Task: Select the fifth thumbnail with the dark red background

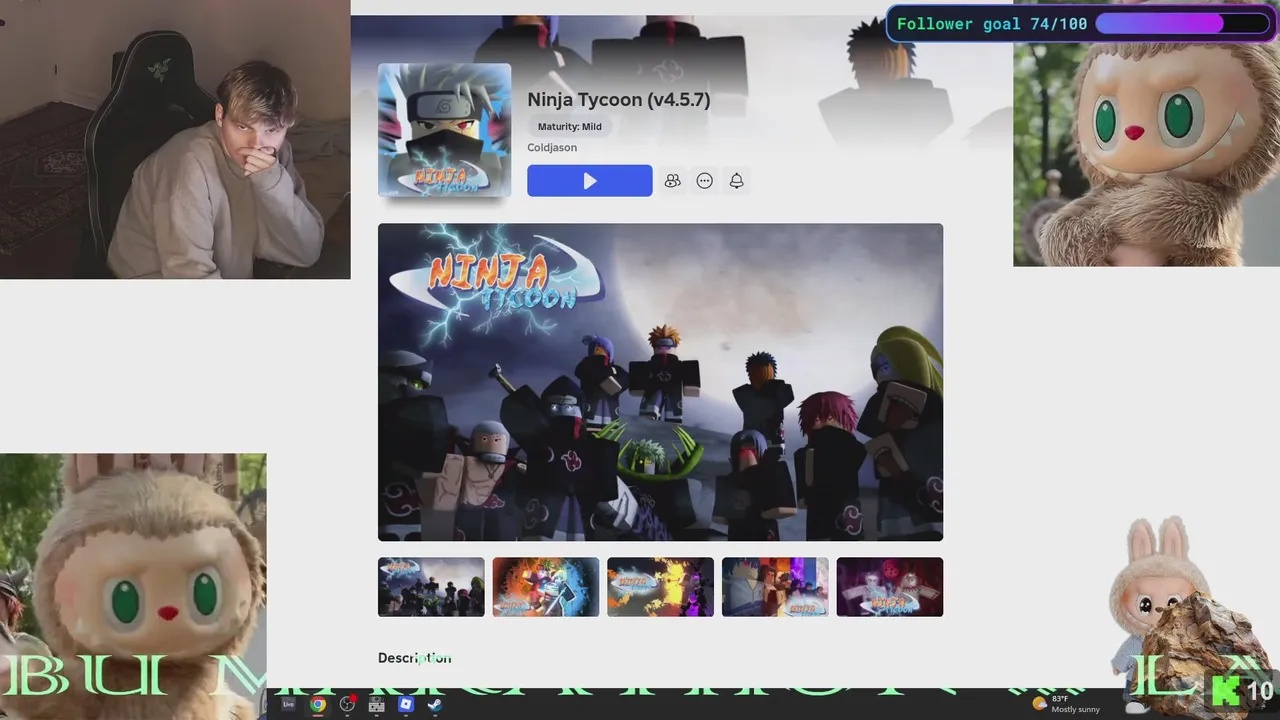Action: pos(890,587)
